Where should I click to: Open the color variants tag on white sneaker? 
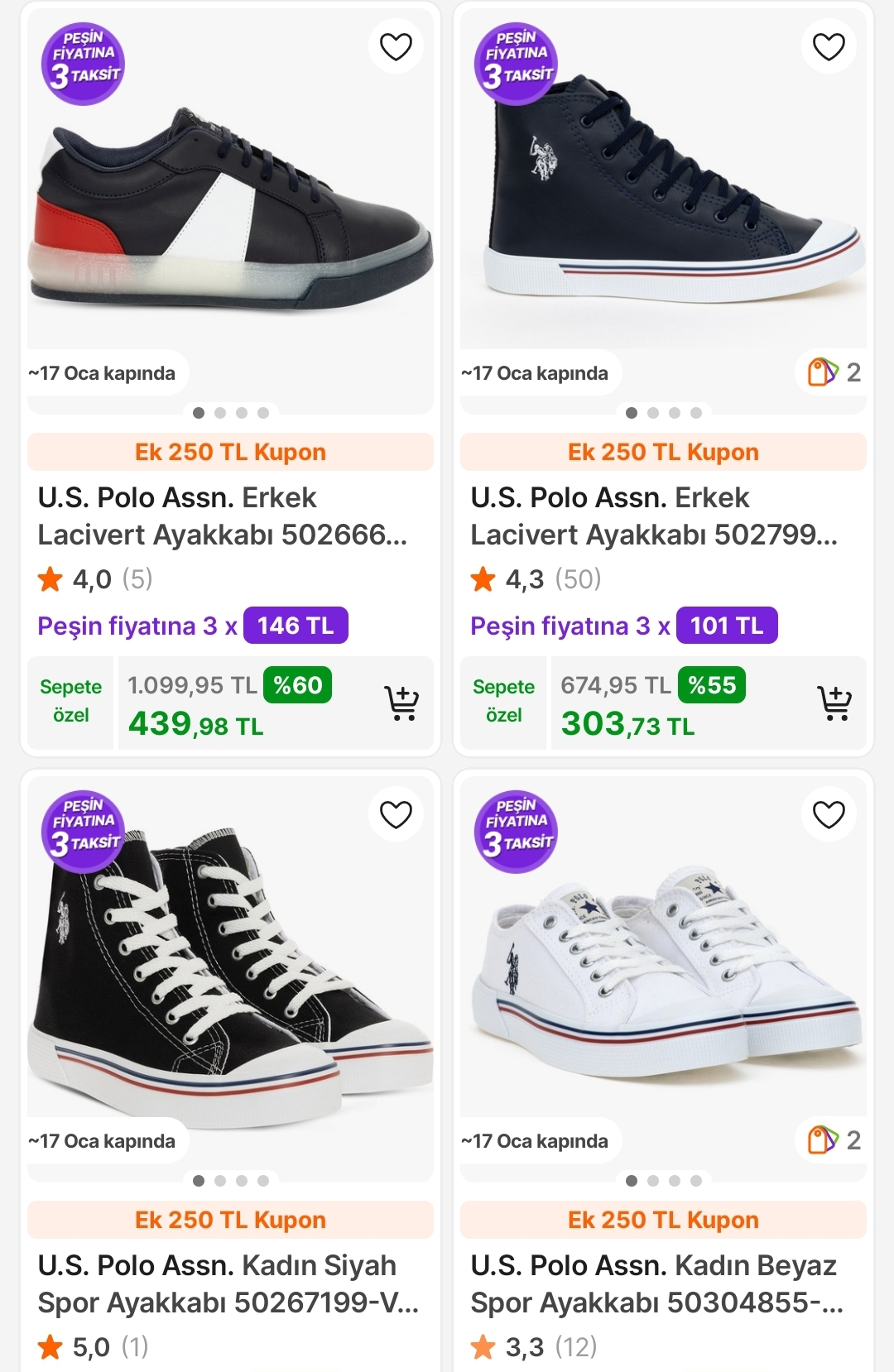(x=834, y=1140)
